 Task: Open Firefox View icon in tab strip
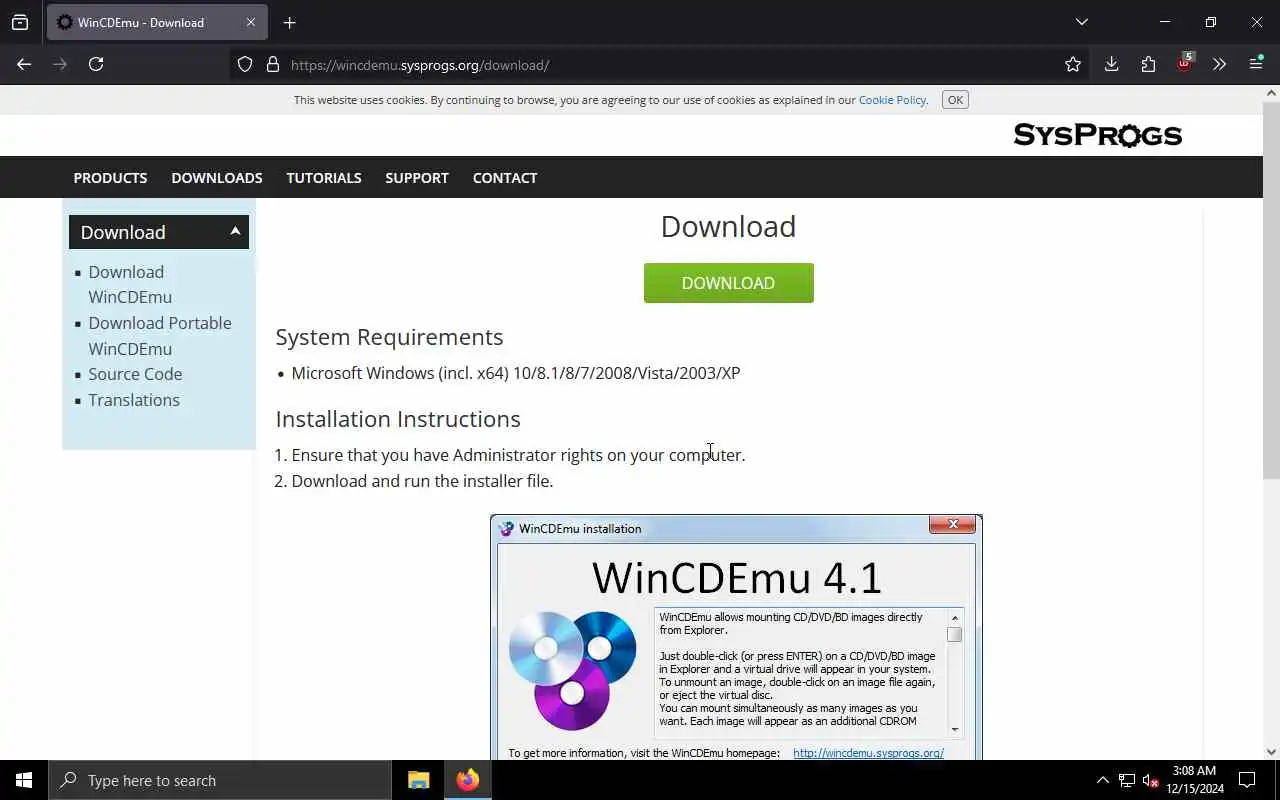click(20, 22)
